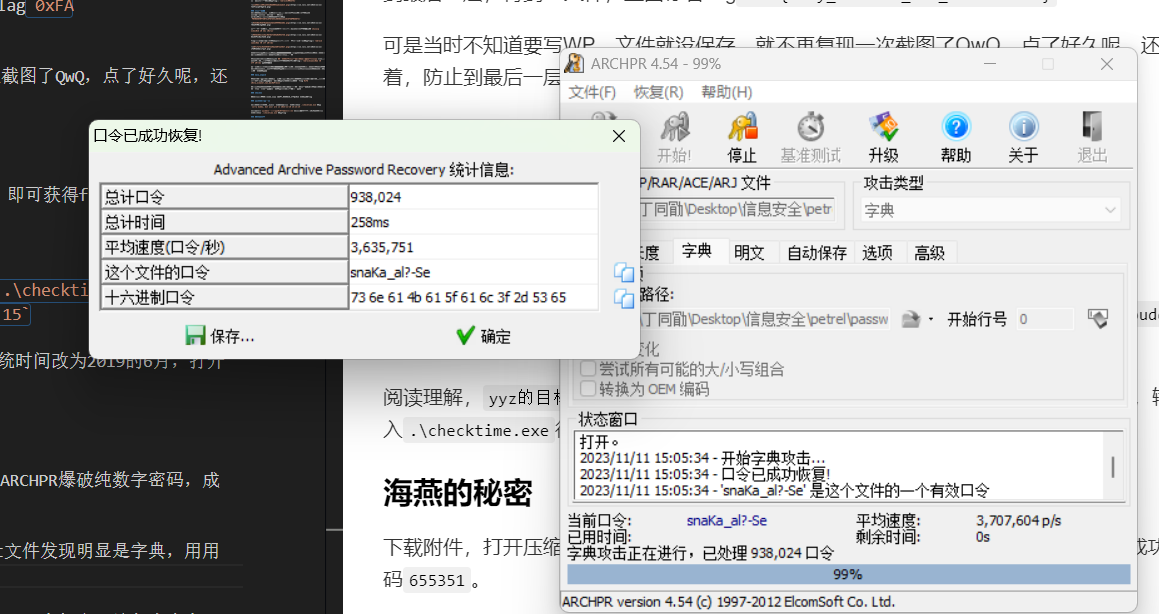Switch to the 自动保存 tab
The width and height of the screenshot is (1159, 614).
(x=817, y=253)
